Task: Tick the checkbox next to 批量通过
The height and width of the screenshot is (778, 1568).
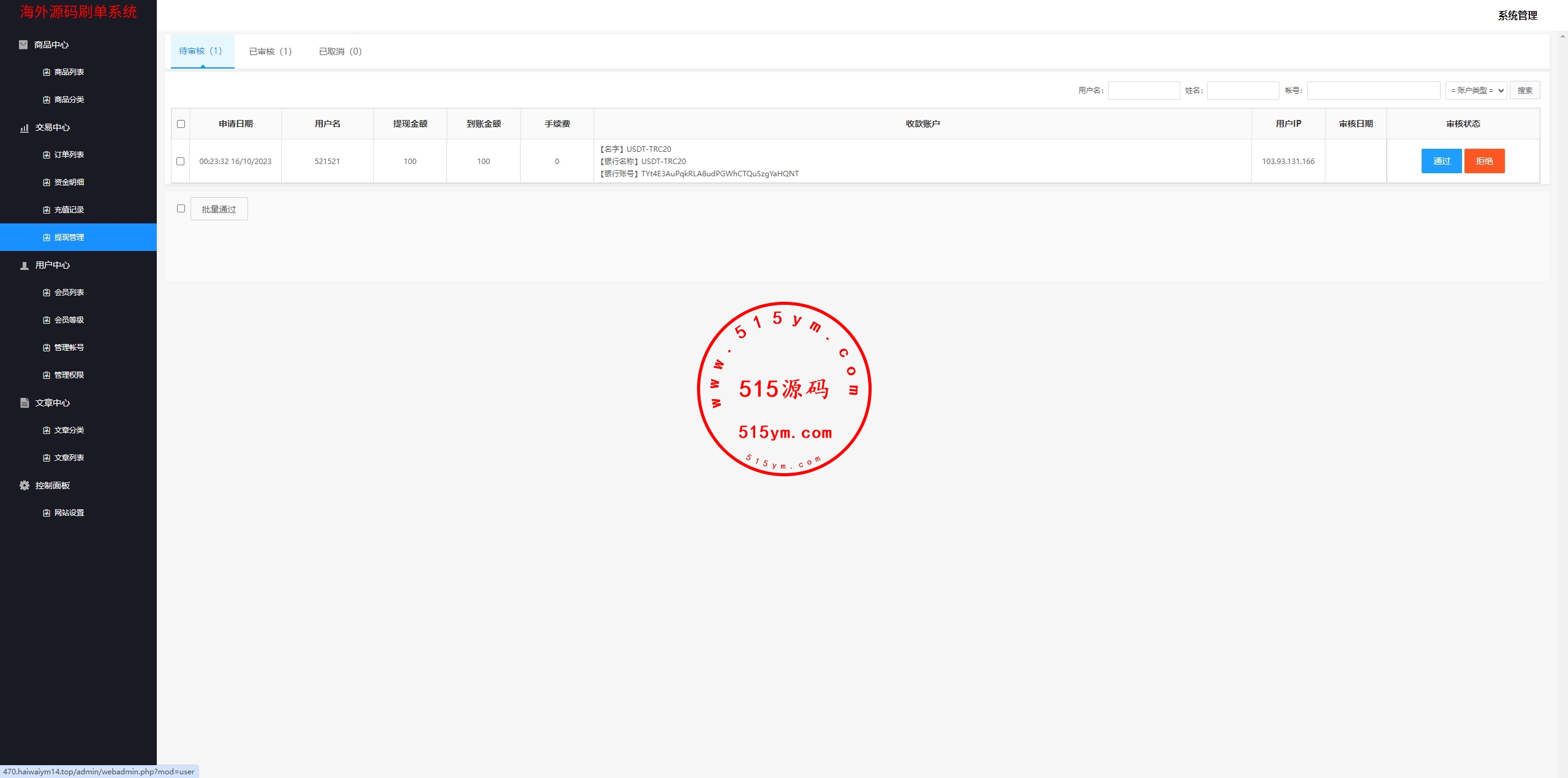Action: pos(181,209)
